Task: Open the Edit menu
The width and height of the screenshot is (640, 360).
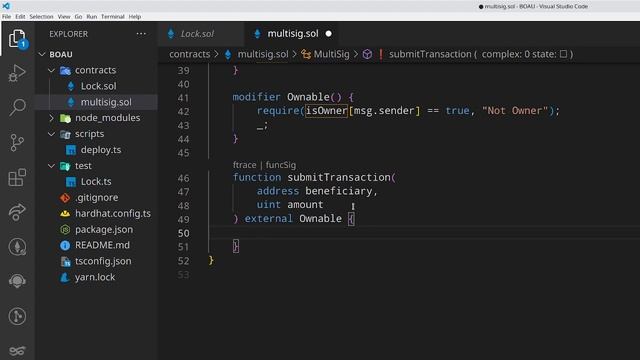Action: tap(20, 17)
